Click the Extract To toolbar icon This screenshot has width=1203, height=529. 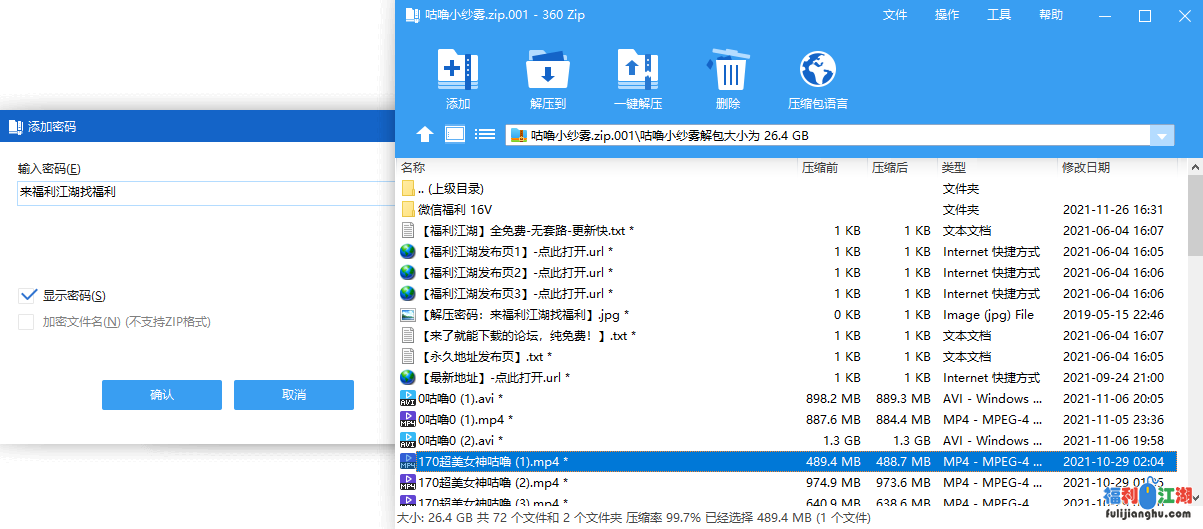click(547, 72)
